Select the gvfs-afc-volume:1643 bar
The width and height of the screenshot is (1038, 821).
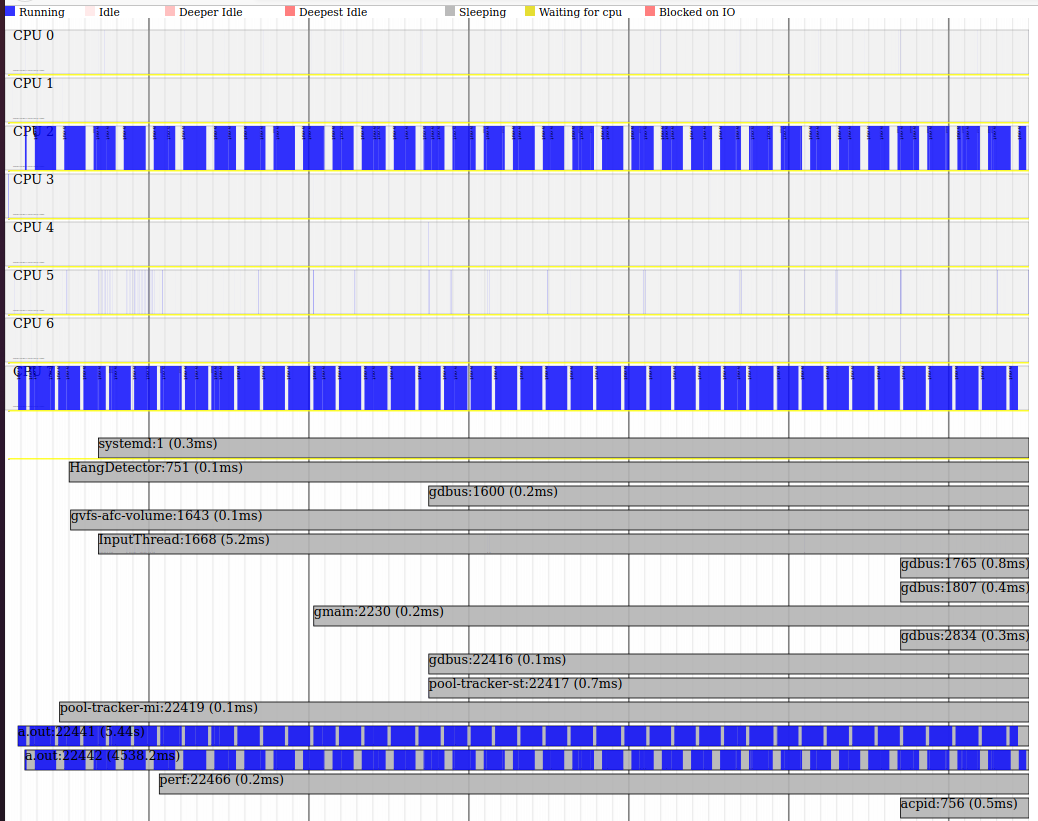click(x=548, y=519)
